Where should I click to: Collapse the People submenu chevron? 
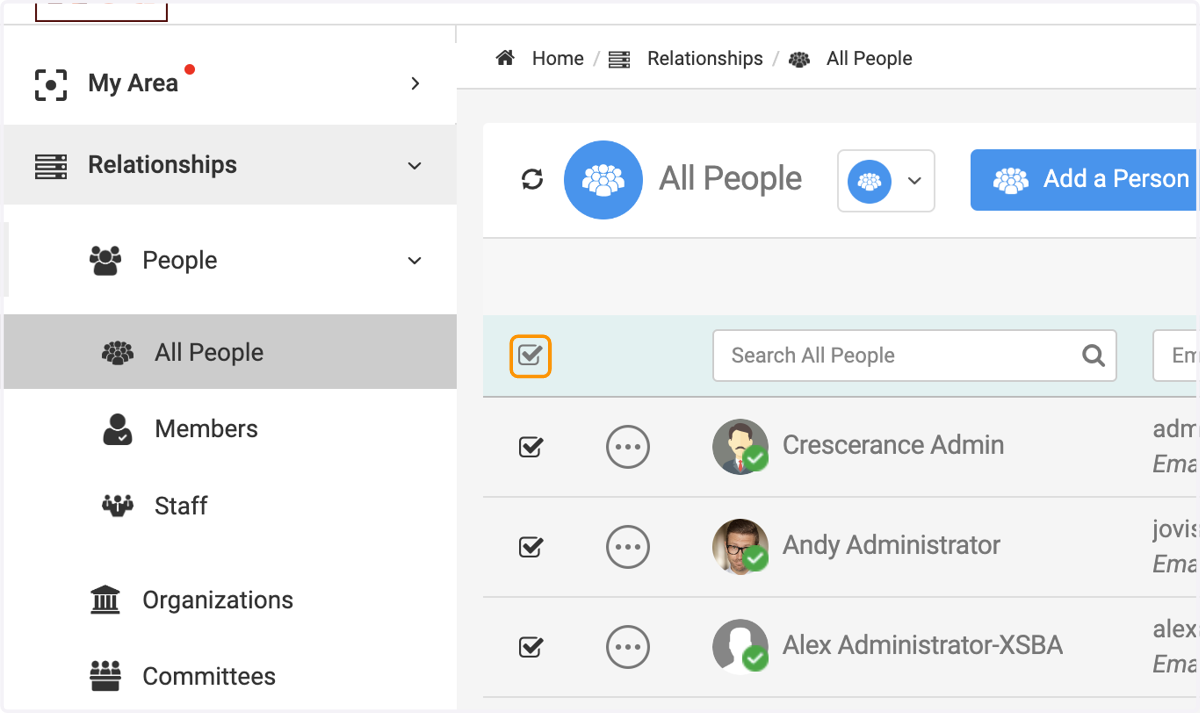[415, 261]
